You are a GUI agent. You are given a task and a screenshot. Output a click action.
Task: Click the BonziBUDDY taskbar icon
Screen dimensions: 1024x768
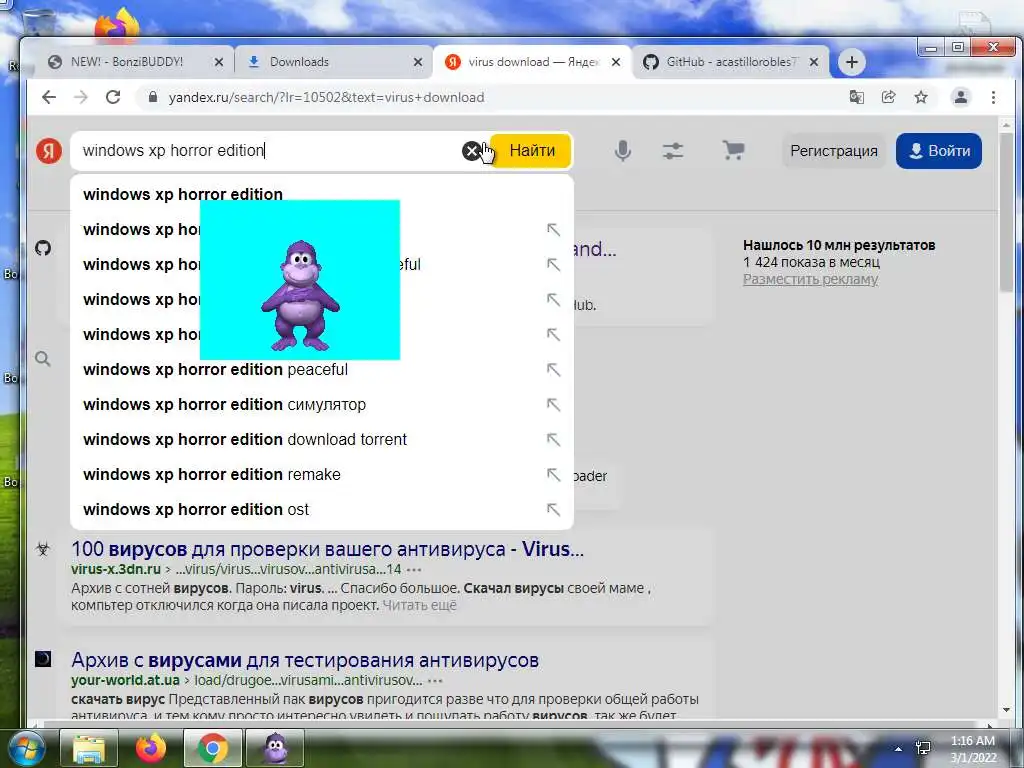(x=275, y=748)
